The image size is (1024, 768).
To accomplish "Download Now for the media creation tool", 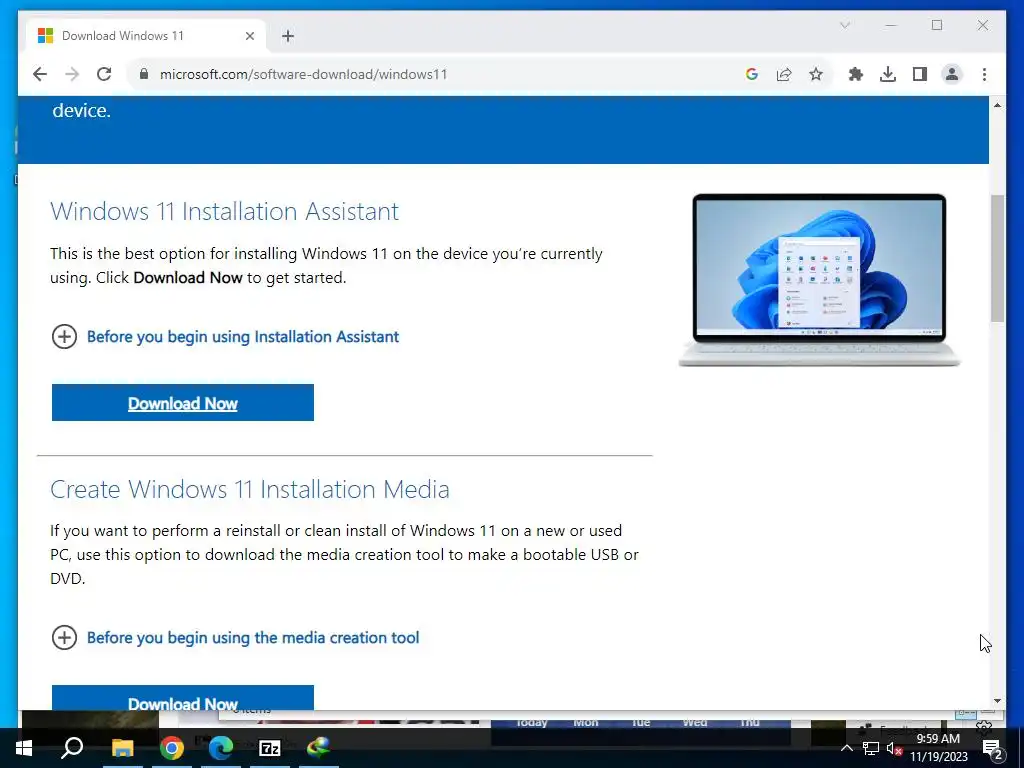I will 183,697.
